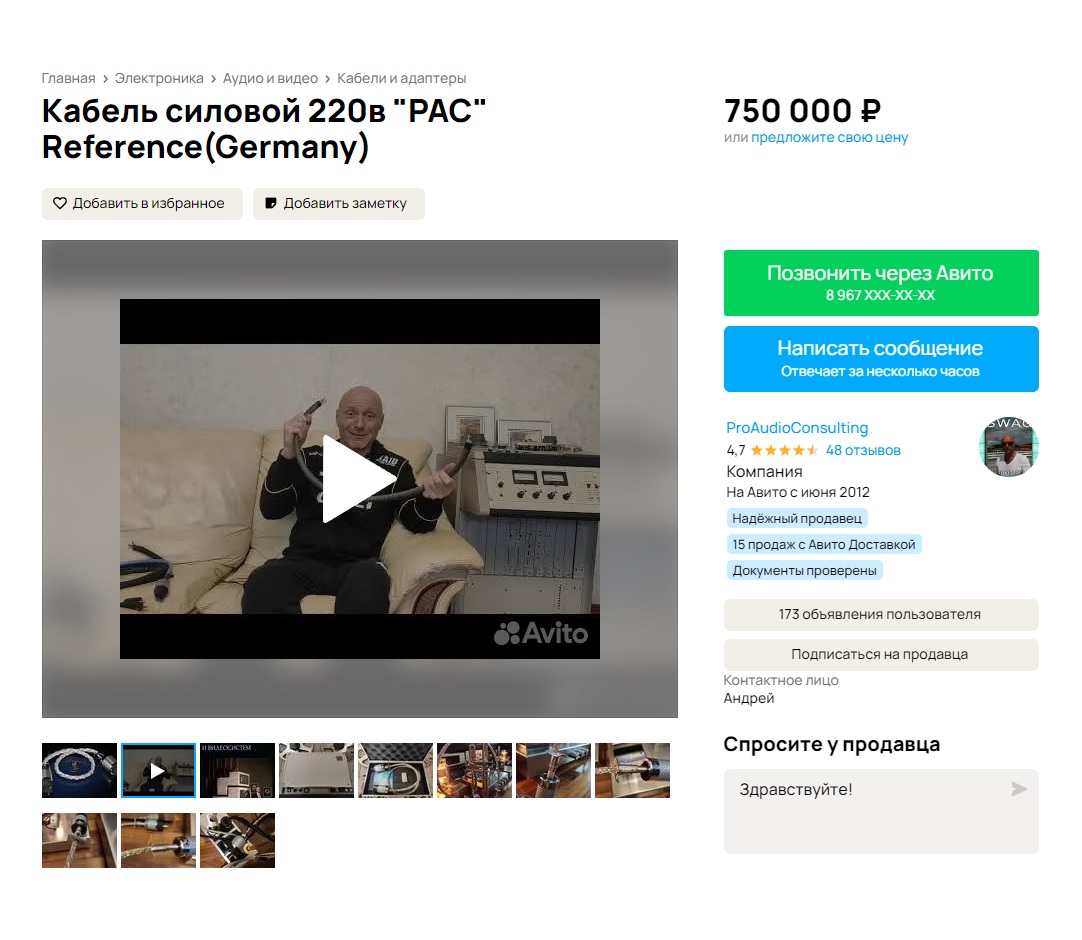The width and height of the screenshot is (1082, 940).
Task: Call via Позвонить через Авито button
Action: 881,283
